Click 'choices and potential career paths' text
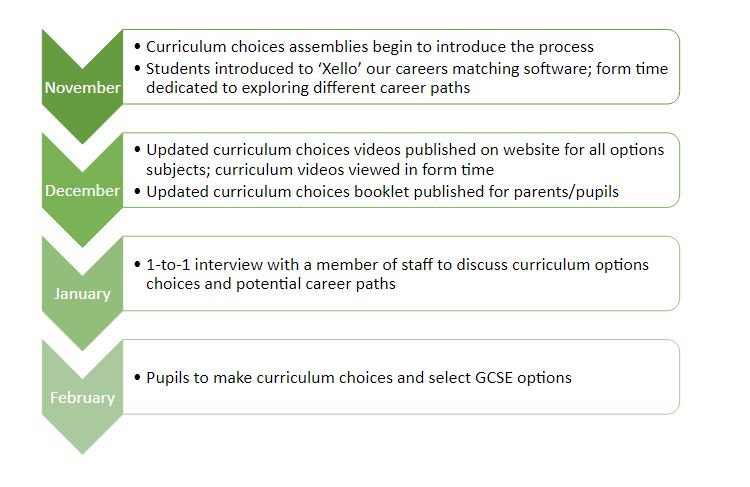 tap(271, 284)
